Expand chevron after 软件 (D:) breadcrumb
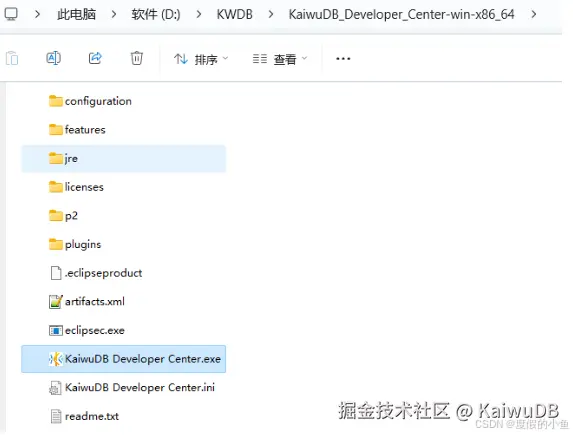Image resolution: width=573 pixels, height=435 pixels. [x=198, y=15]
